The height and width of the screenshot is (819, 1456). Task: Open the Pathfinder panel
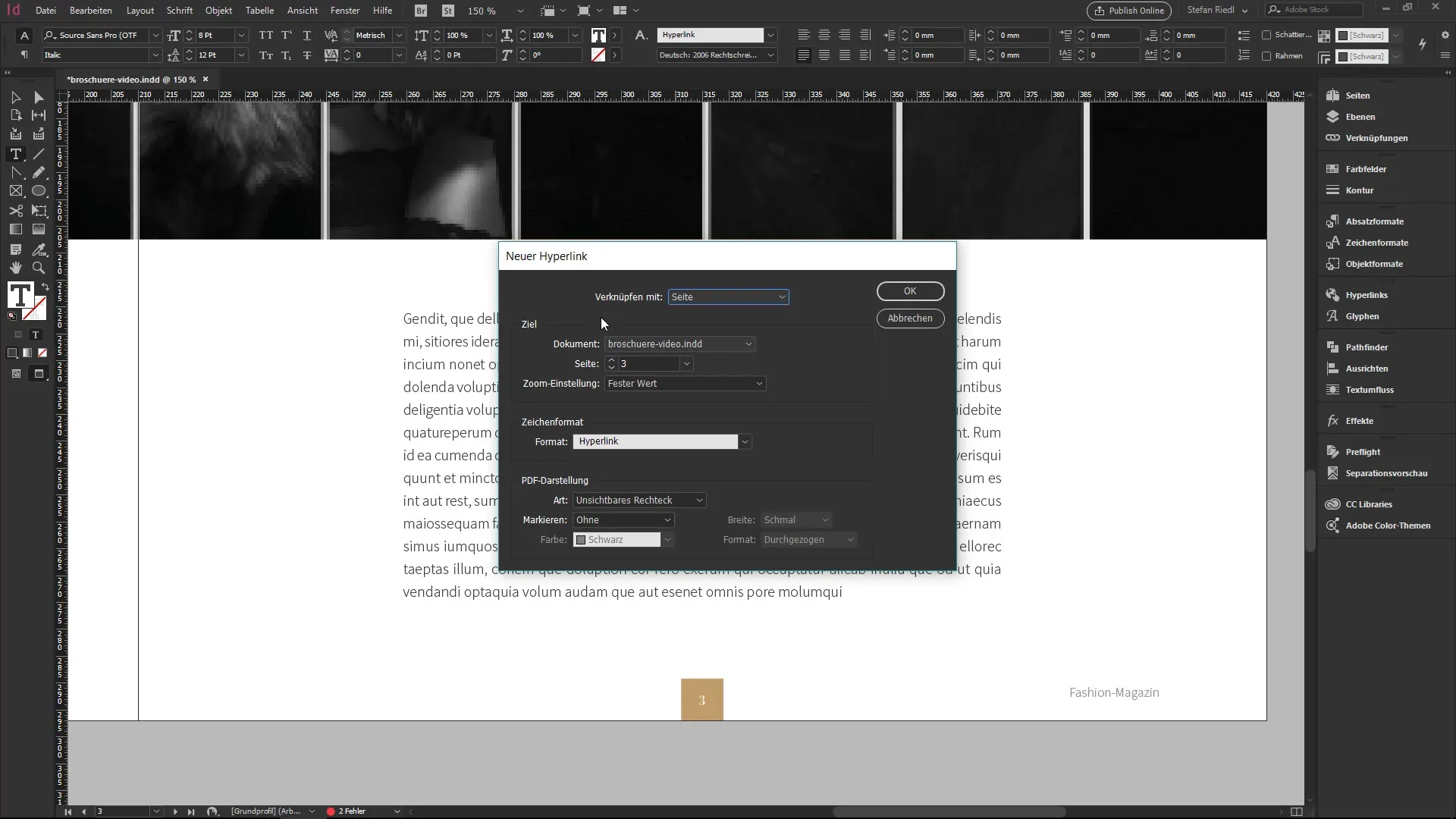(x=1367, y=347)
